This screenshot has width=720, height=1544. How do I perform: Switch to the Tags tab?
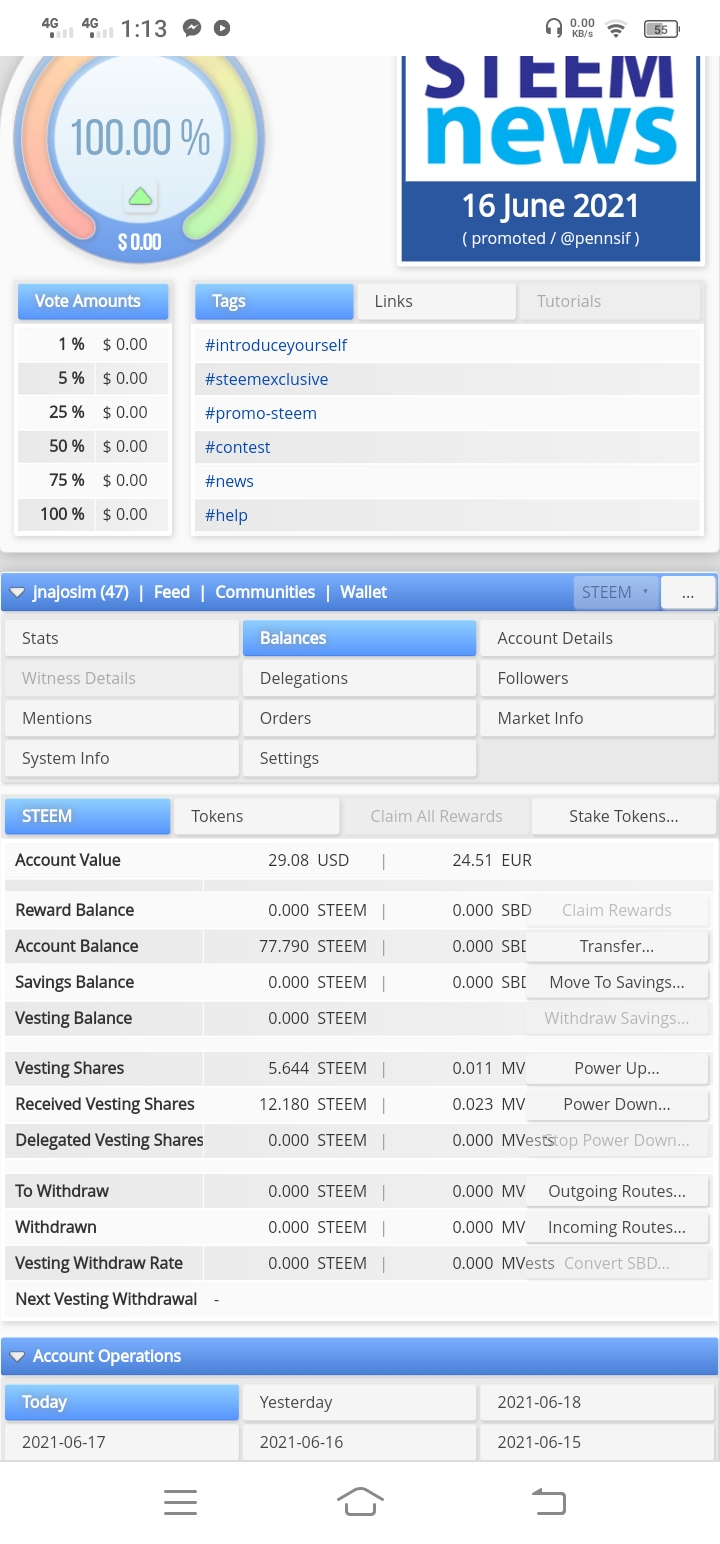(x=273, y=301)
